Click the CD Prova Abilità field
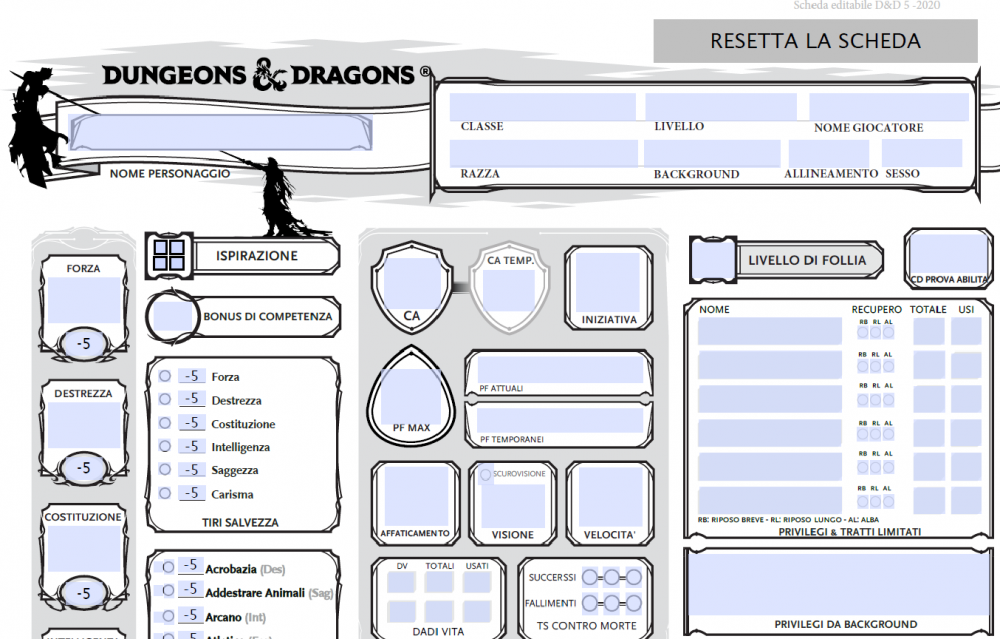 pyautogui.click(x=948, y=255)
